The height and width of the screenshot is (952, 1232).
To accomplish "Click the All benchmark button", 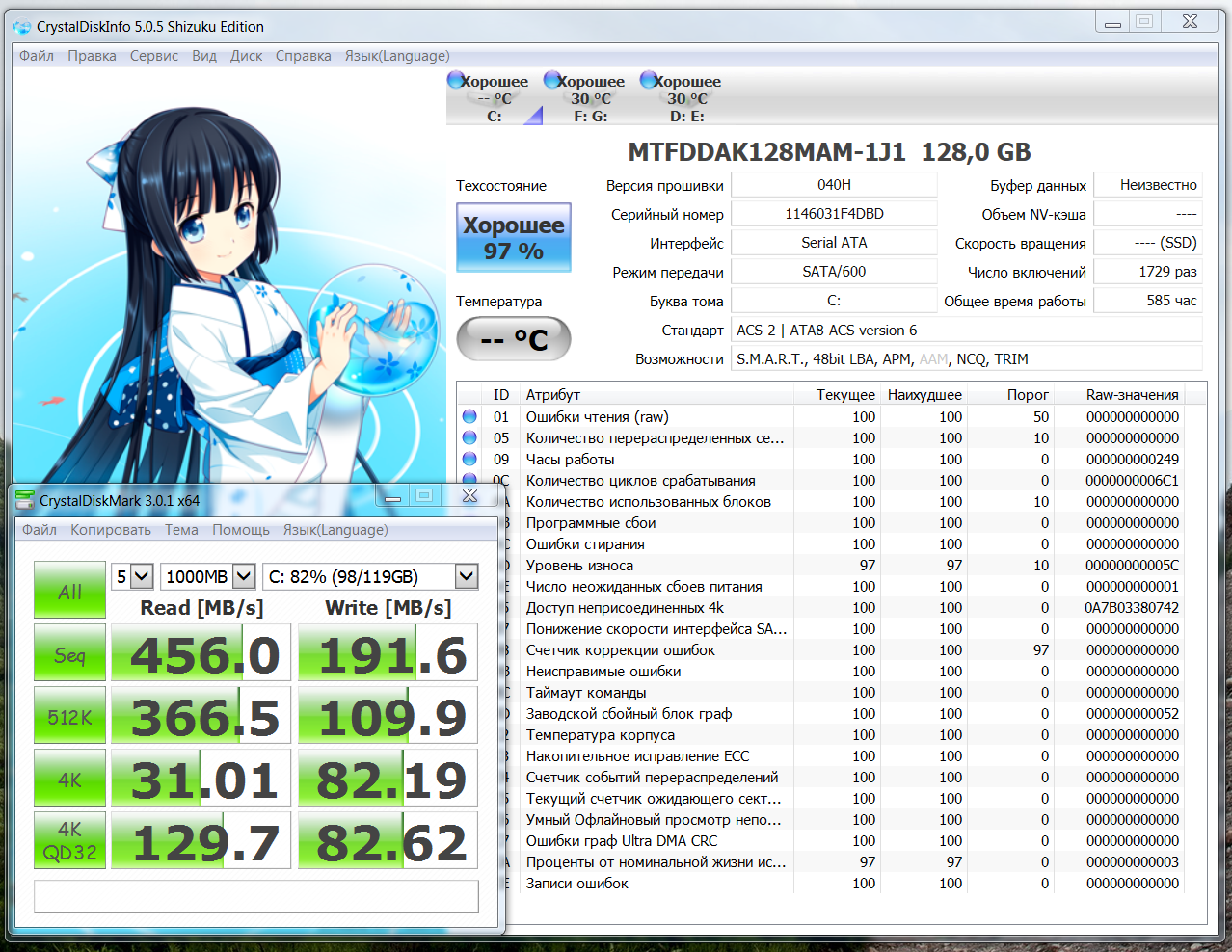I will point(69,591).
